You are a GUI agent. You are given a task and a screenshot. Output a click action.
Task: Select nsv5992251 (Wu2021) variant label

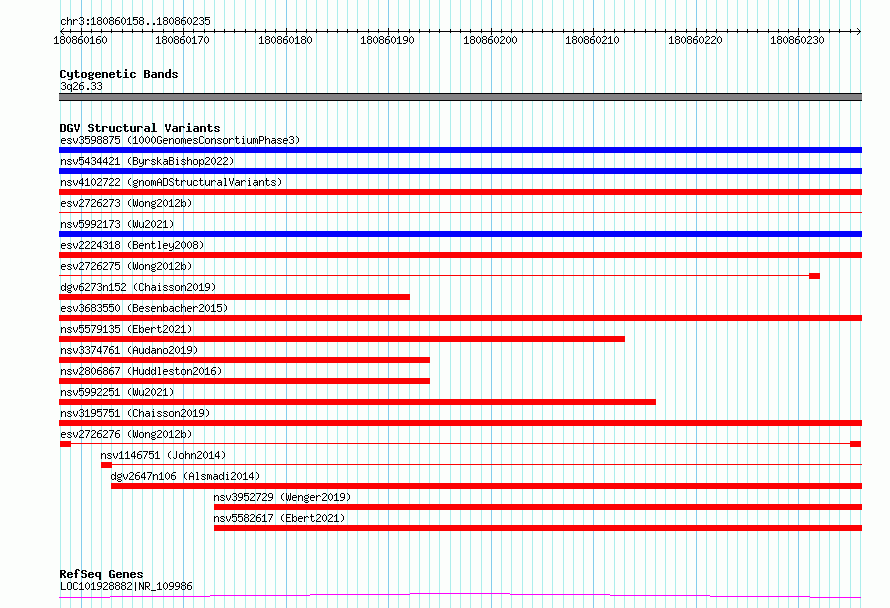[117, 392]
